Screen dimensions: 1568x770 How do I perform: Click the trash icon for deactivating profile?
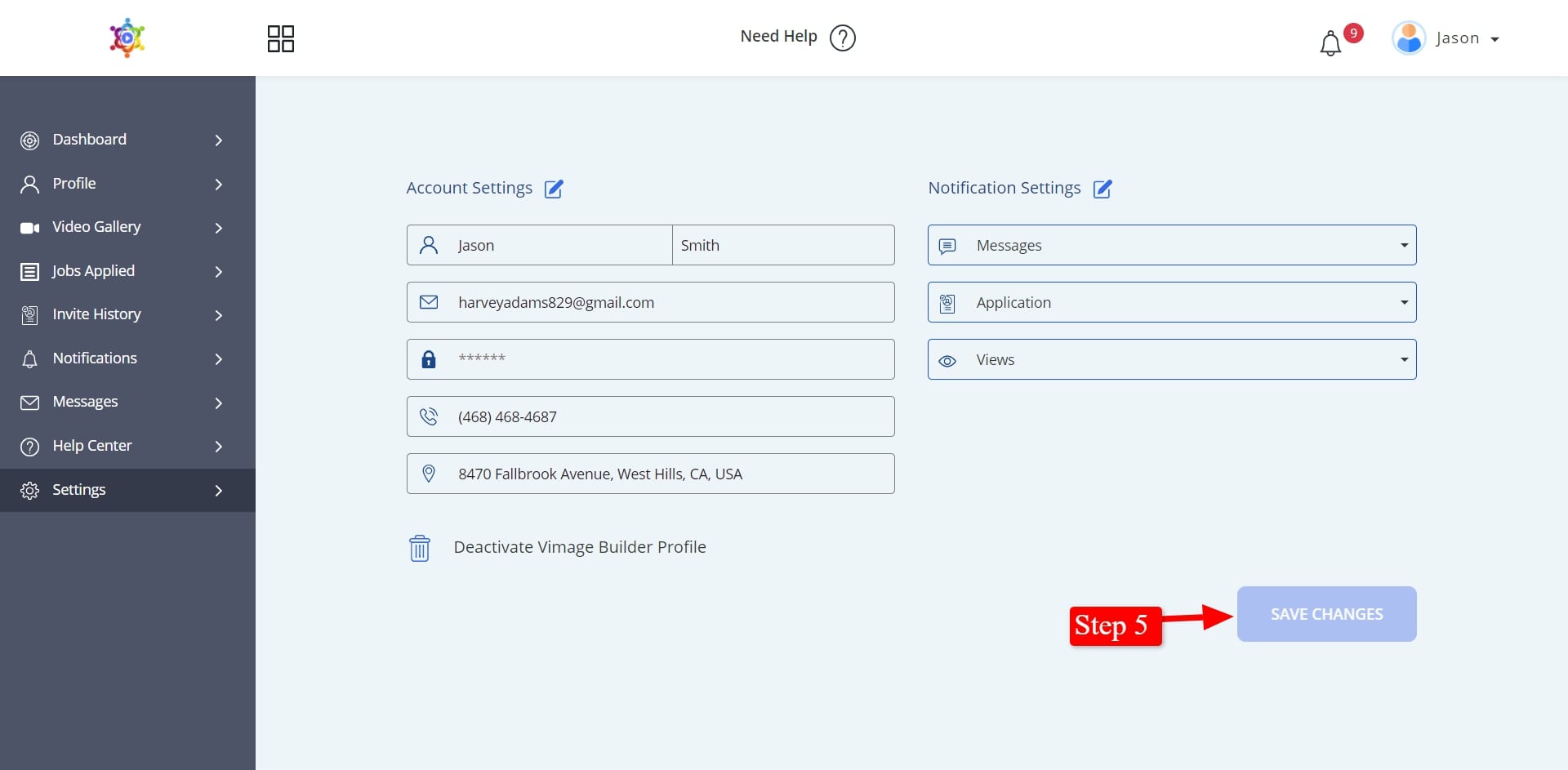[x=420, y=548]
